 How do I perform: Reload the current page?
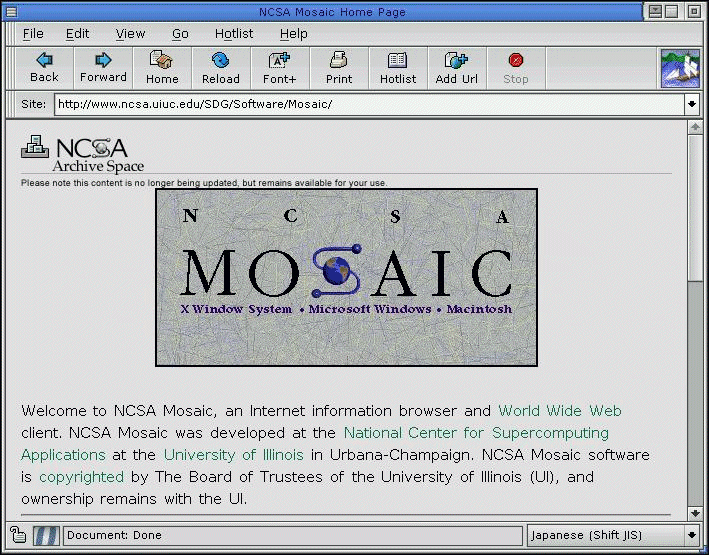tap(221, 60)
